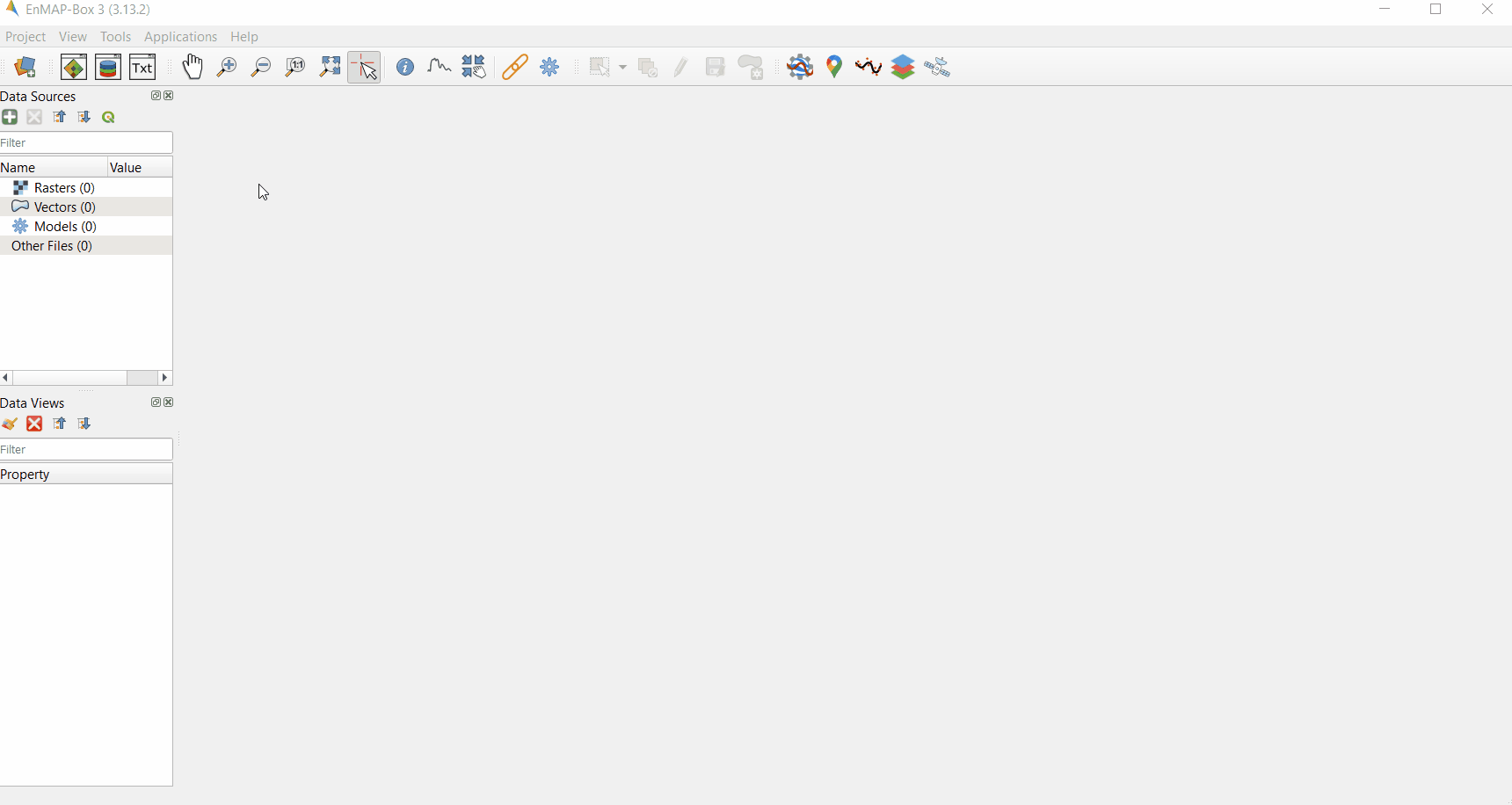Click the Data Sources horizontal scrollbar thumb

click(69, 378)
